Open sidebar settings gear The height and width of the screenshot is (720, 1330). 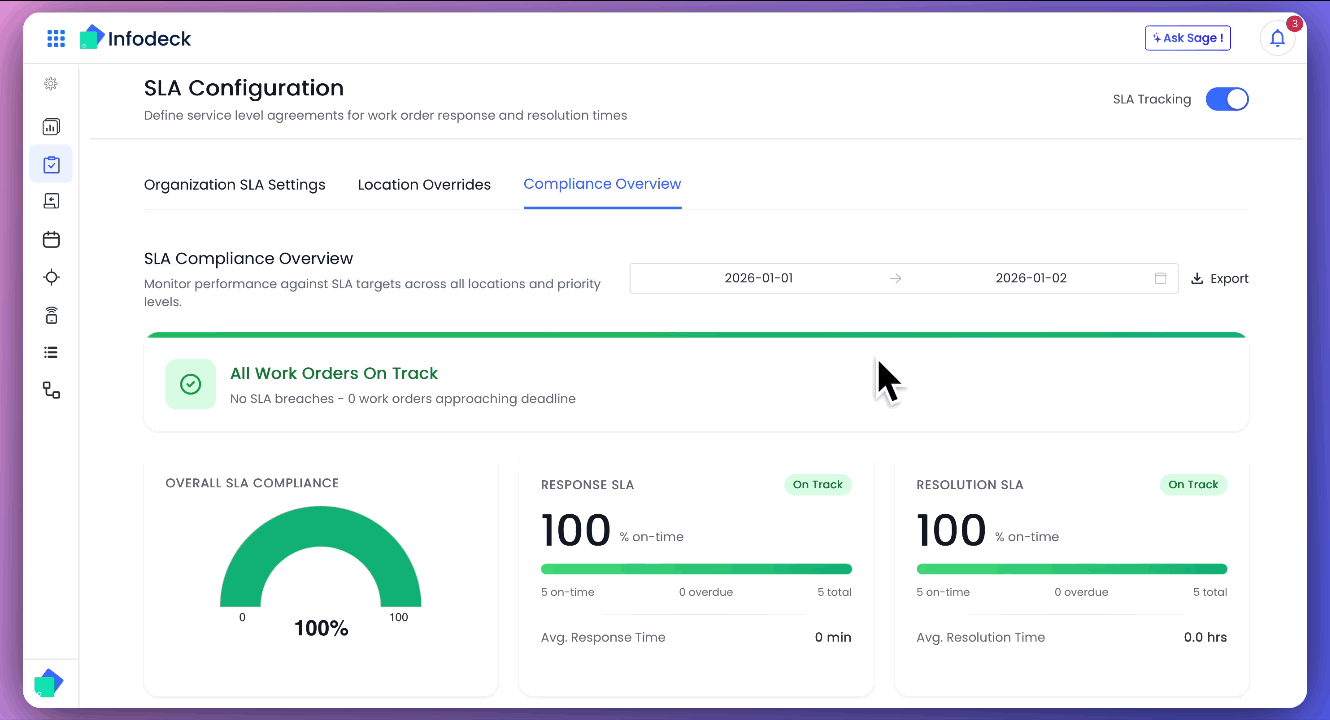pyautogui.click(x=51, y=83)
